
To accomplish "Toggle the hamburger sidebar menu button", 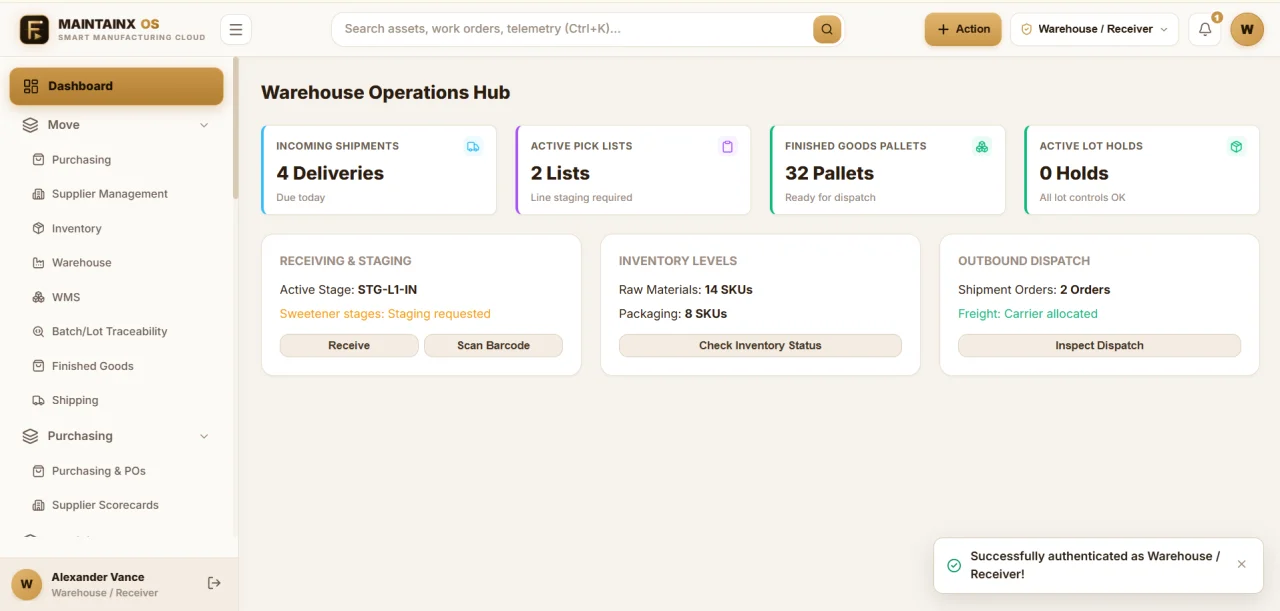I will pyautogui.click(x=236, y=29).
